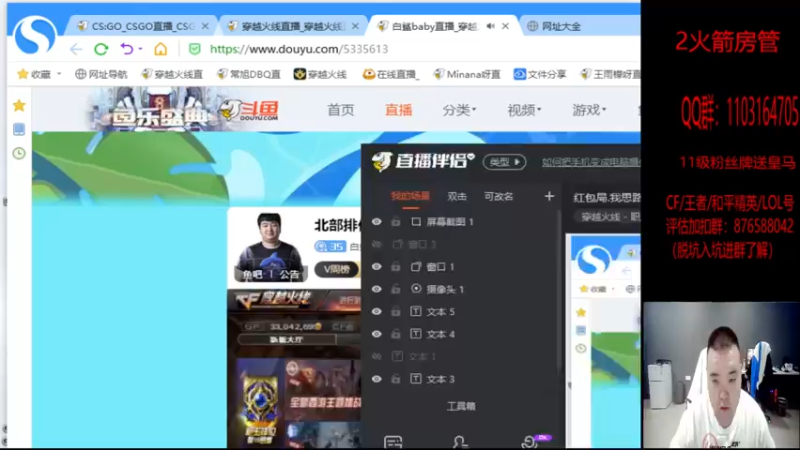Click the bottom-left message panel icon in 直播伴侣
This screenshot has height=450, width=800.
393,442
